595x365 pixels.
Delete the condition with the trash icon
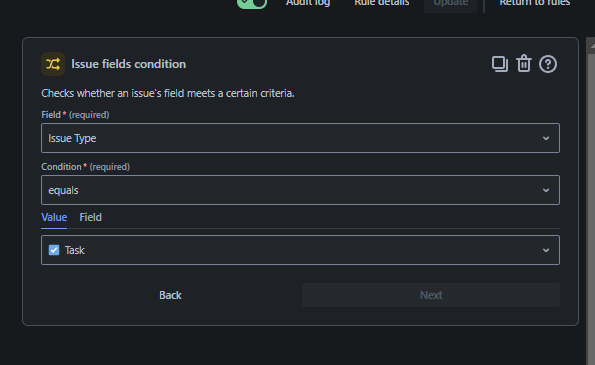pyautogui.click(x=524, y=64)
